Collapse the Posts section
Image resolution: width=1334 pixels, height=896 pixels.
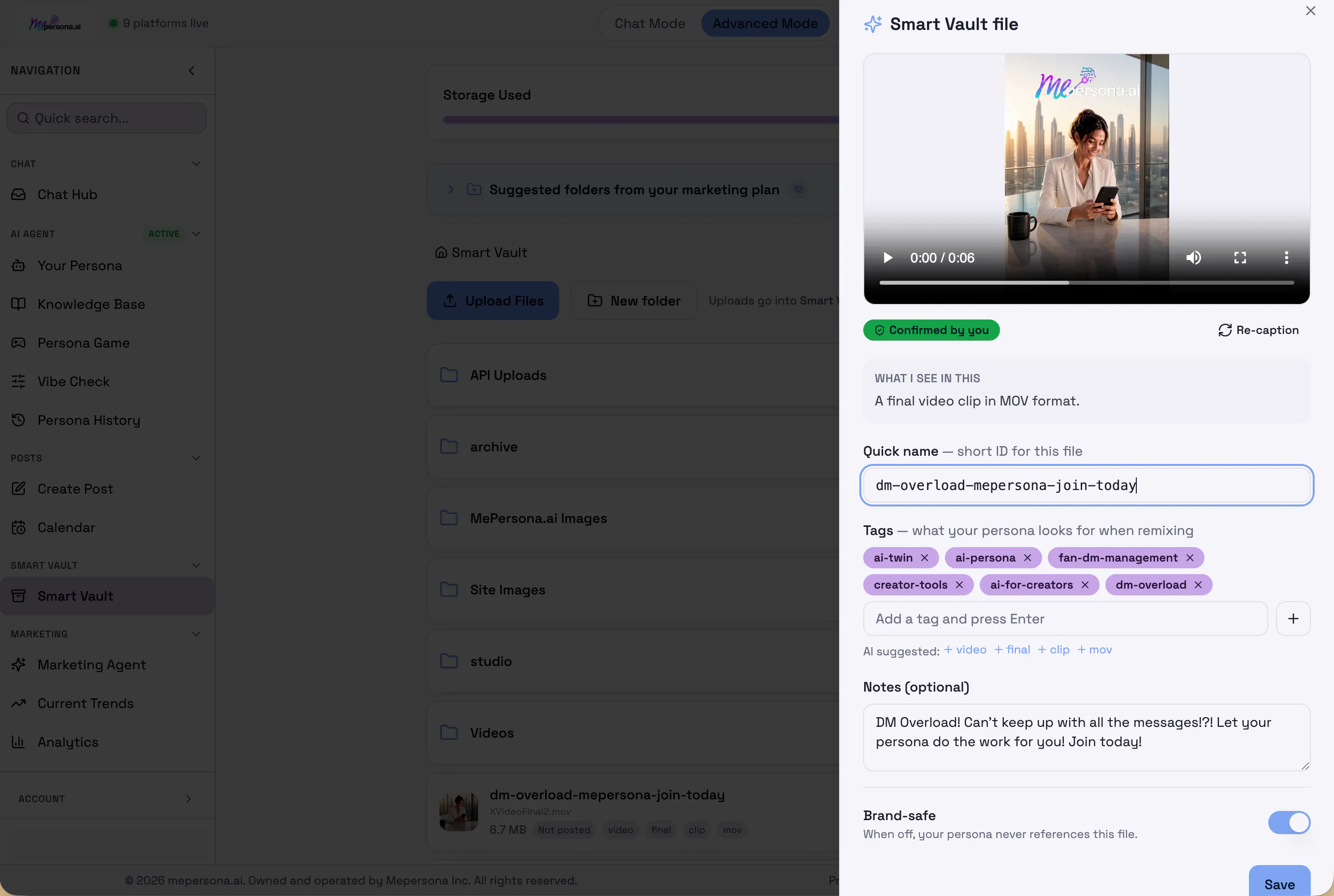(x=196, y=458)
